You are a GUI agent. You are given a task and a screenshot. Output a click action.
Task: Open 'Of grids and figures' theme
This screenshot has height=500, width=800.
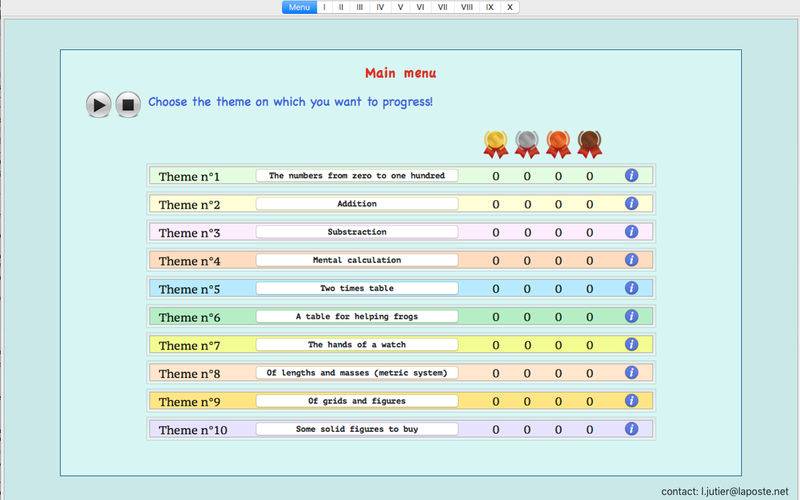pyautogui.click(x=357, y=401)
